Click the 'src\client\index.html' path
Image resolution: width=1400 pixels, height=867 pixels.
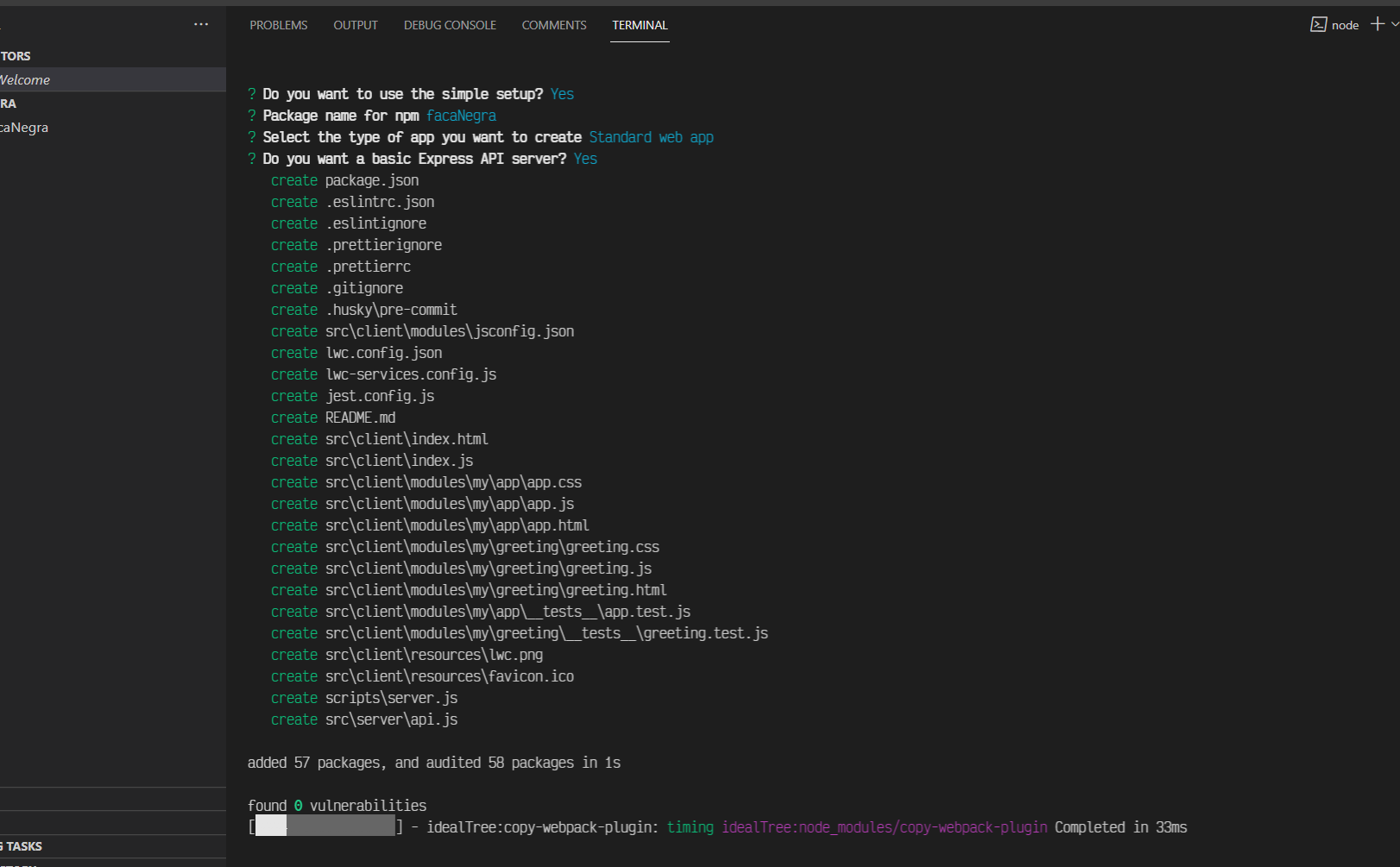pyautogui.click(x=407, y=439)
